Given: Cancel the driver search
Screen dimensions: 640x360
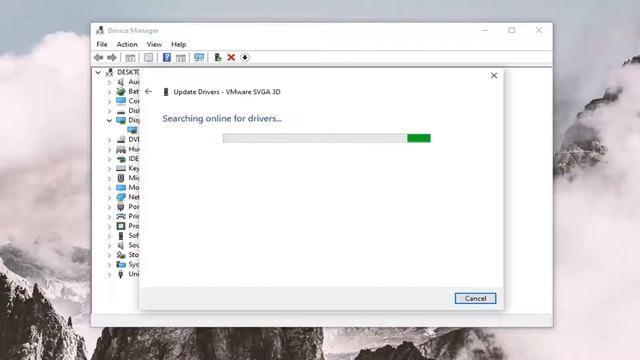Looking at the screenshot, I should coord(476,298).
